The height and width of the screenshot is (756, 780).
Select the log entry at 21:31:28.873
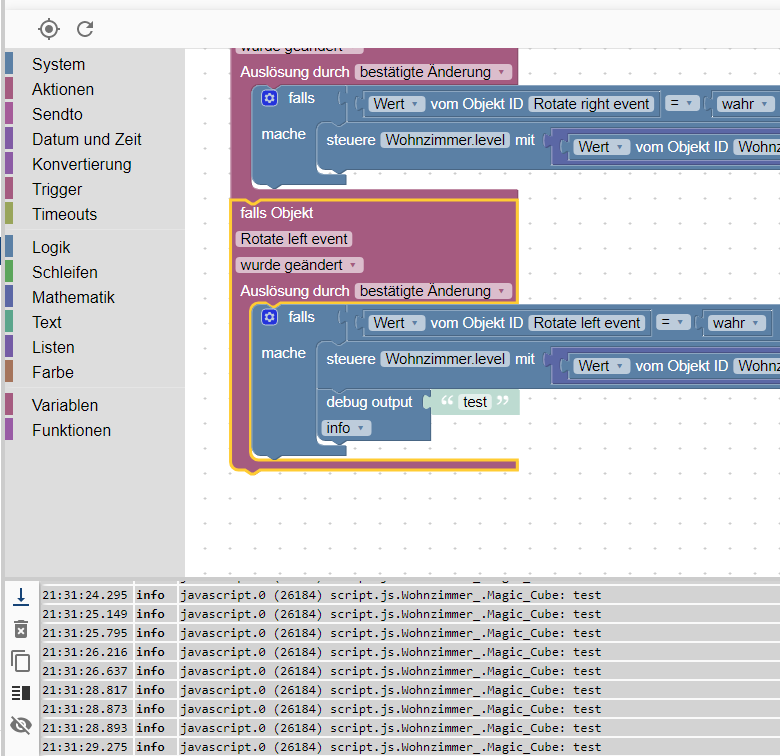(409, 709)
